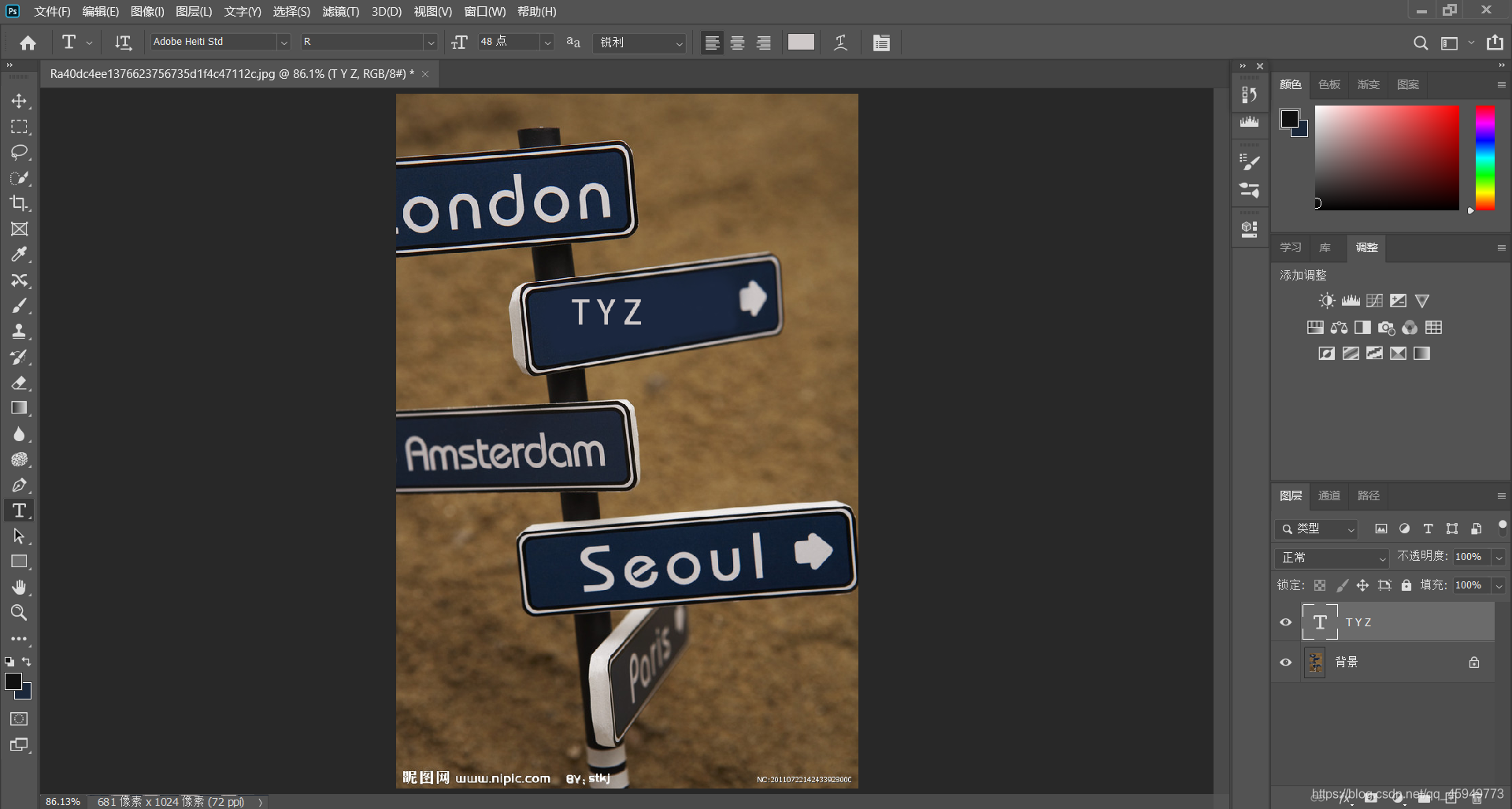This screenshot has height=809, width=1512.
Task: Select the Path Selection tool
Action: tap(19, 536)
